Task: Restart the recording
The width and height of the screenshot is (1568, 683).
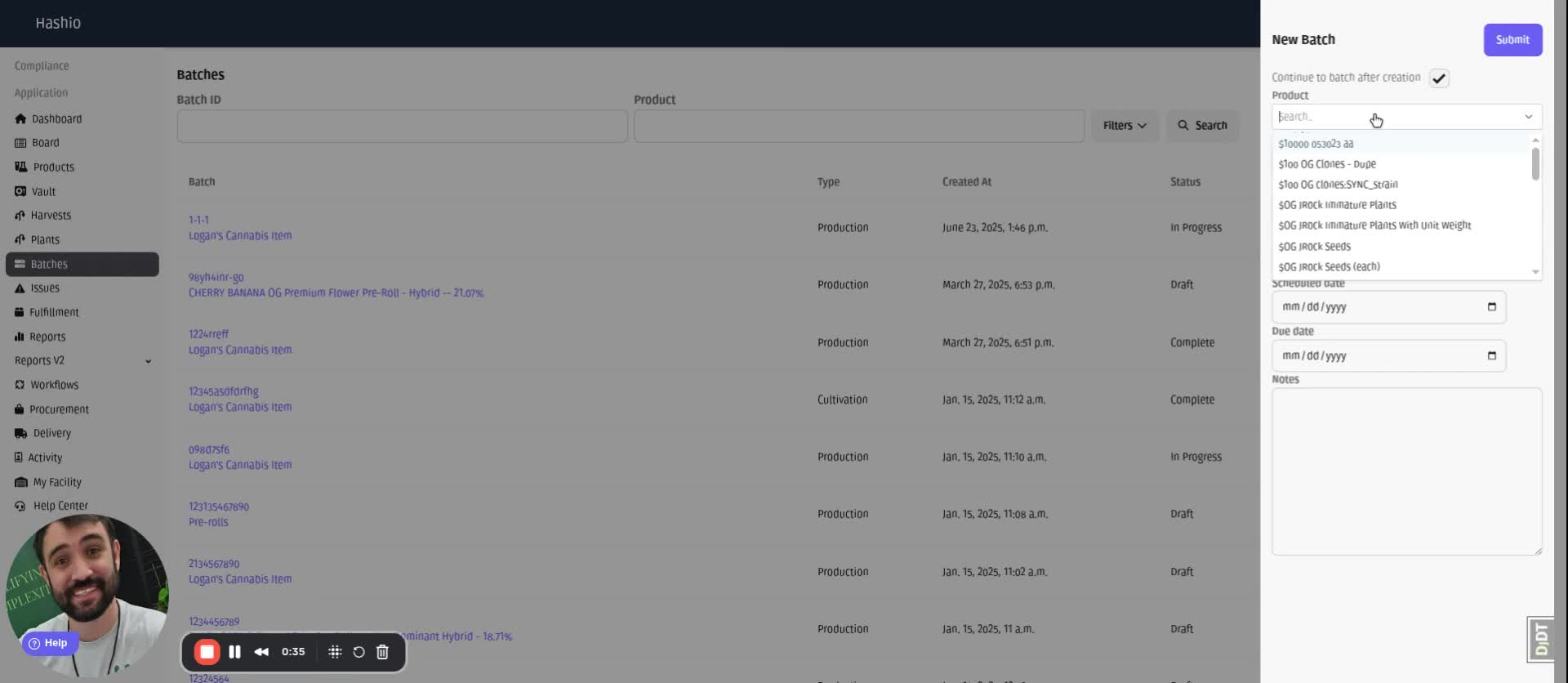Action: (x=359, y=652)
